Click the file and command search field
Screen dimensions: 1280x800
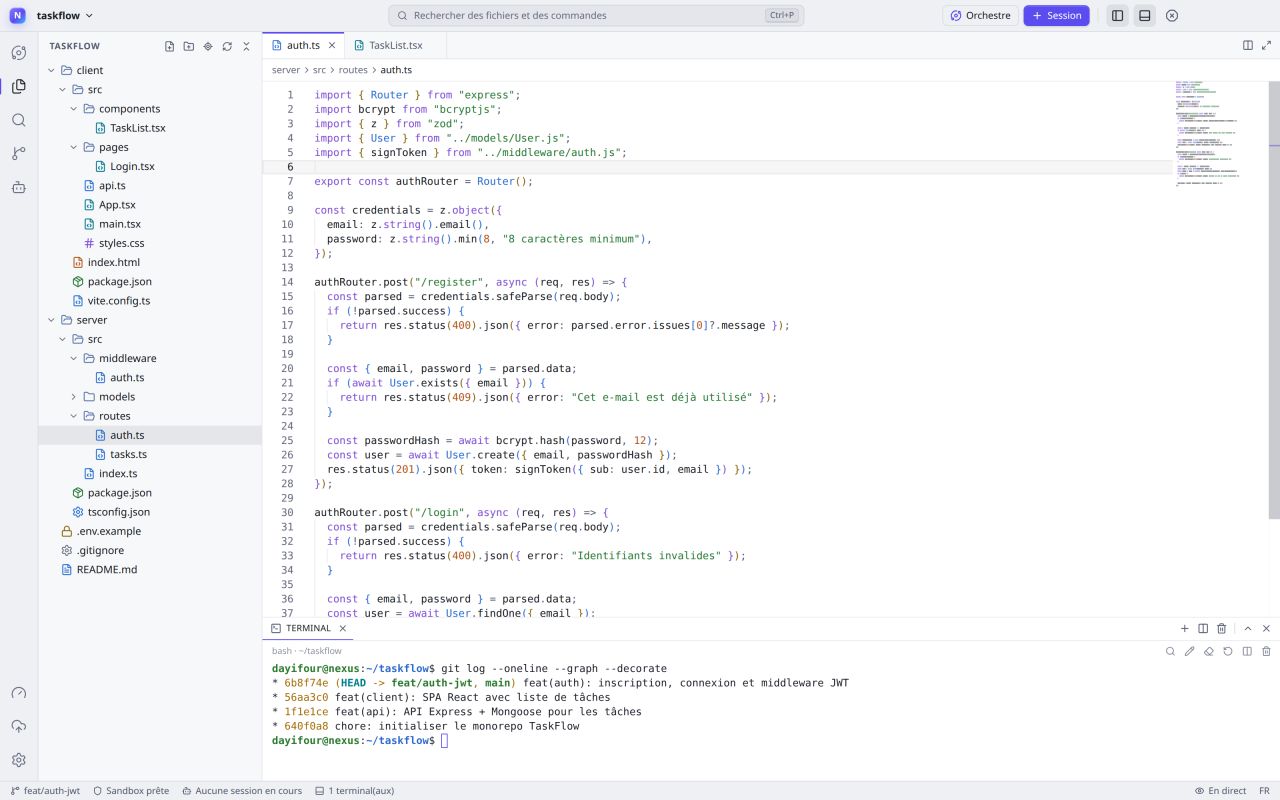click(596, 16)
